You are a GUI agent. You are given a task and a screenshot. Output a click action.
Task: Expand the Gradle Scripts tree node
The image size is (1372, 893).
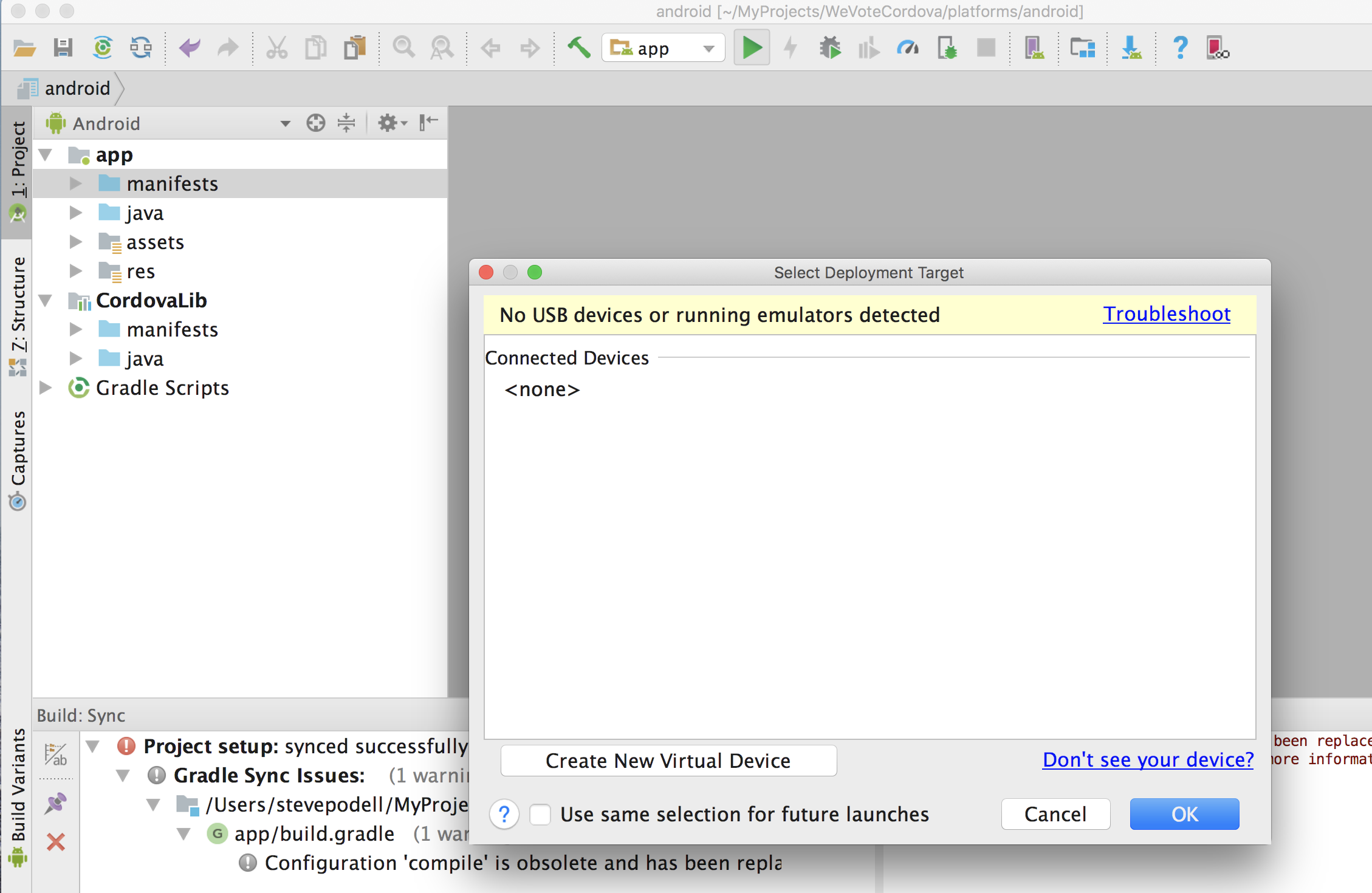[46, 388]
